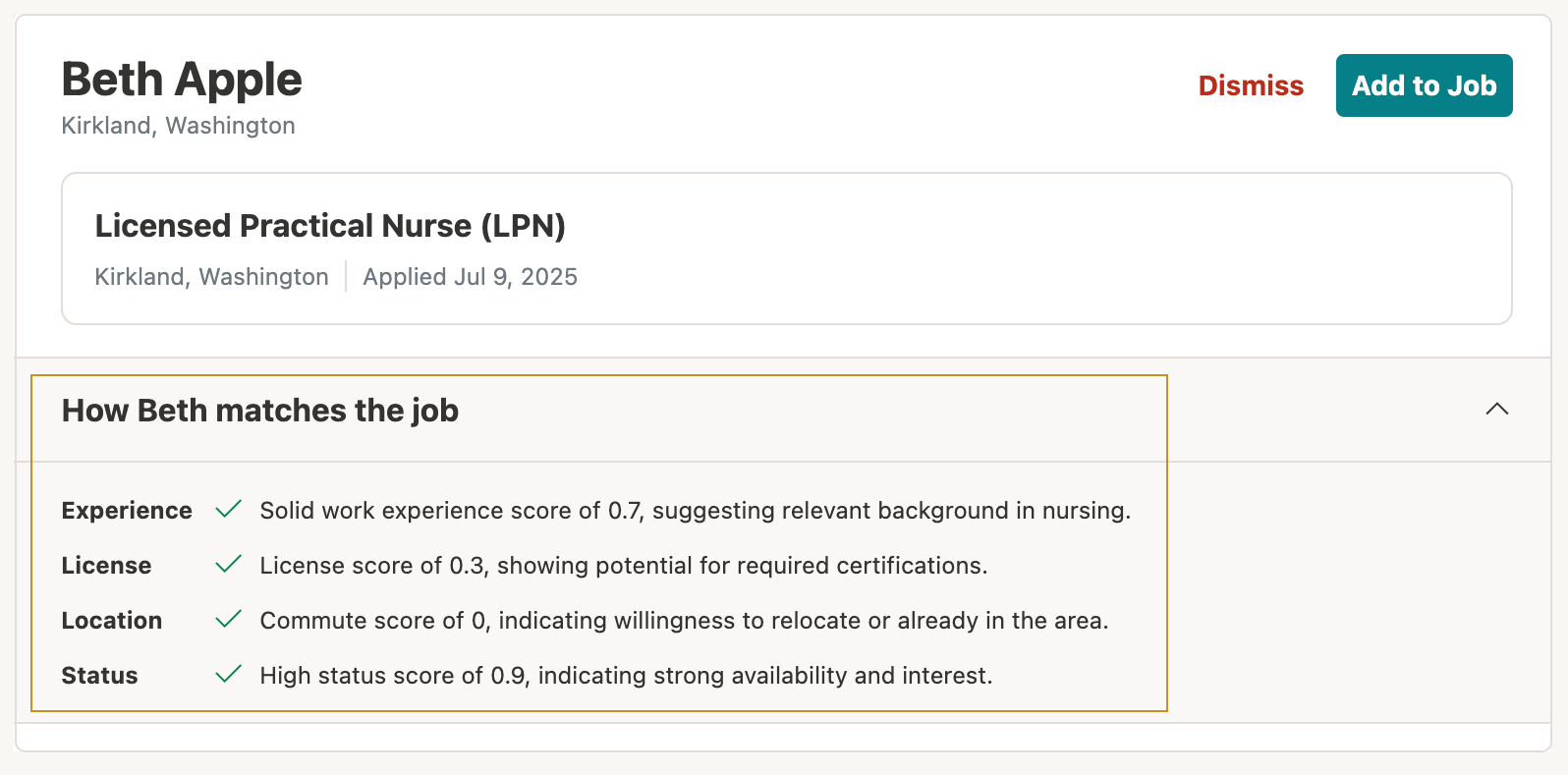Click the Applied Jul 9, 2025 date
This screenshot has width=1568, height=775.
tap(470, 277)
